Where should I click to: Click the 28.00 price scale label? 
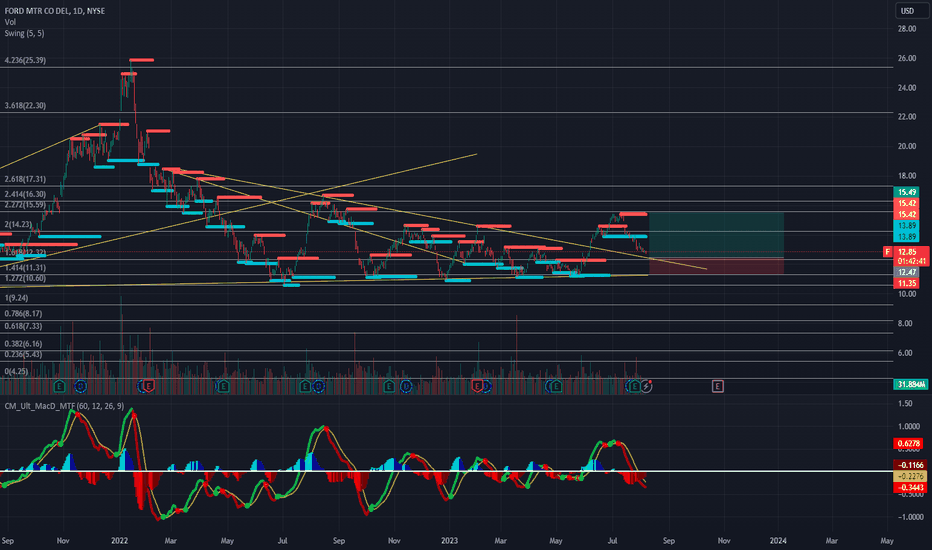click(907, 29)
